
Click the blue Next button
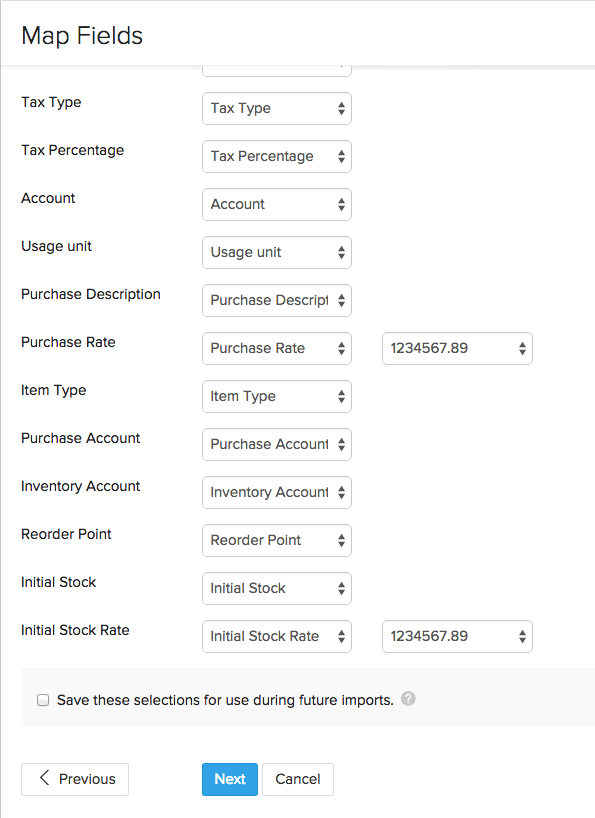230,779
